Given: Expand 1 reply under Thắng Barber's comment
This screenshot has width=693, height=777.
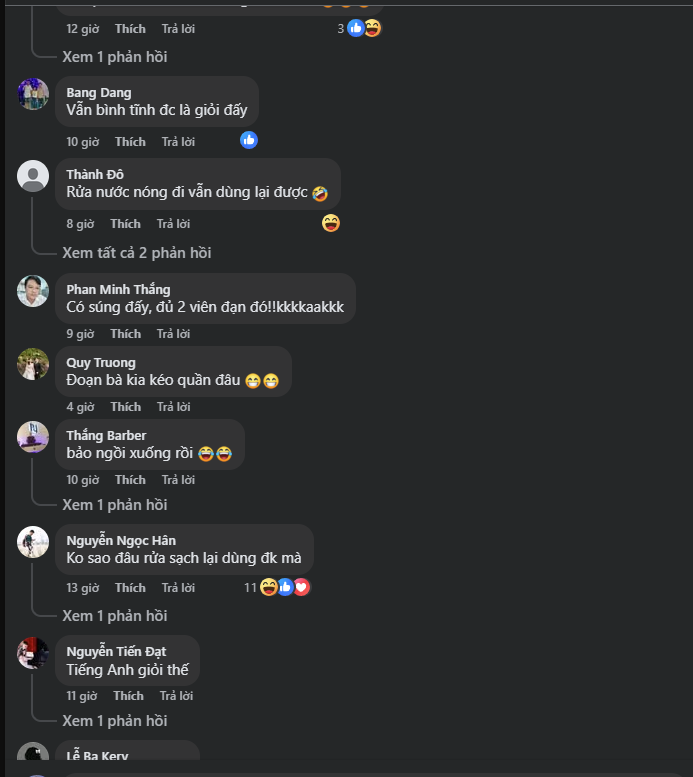Looking at the screenshot, I should pyautogui.click(x=114, y=505).
